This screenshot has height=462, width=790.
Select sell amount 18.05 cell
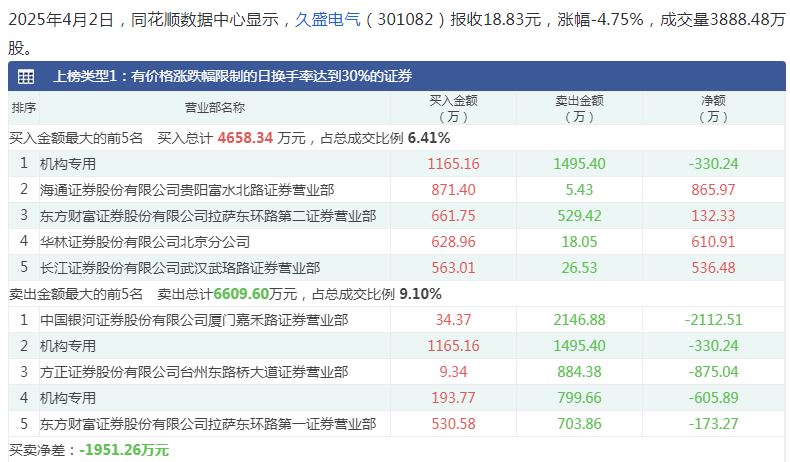[x=579, y=242]
